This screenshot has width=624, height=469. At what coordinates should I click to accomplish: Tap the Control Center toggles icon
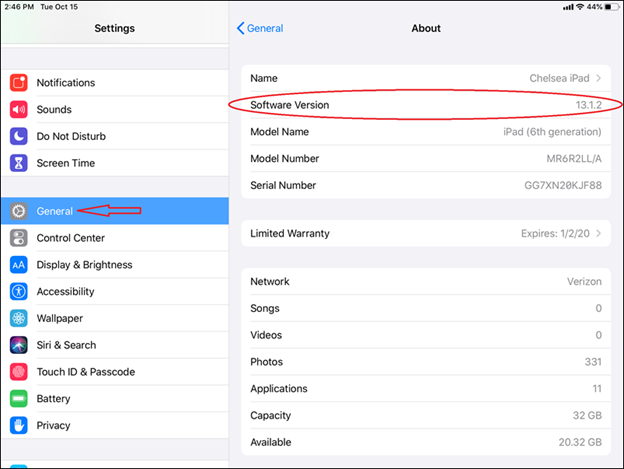tap(19, 238)
